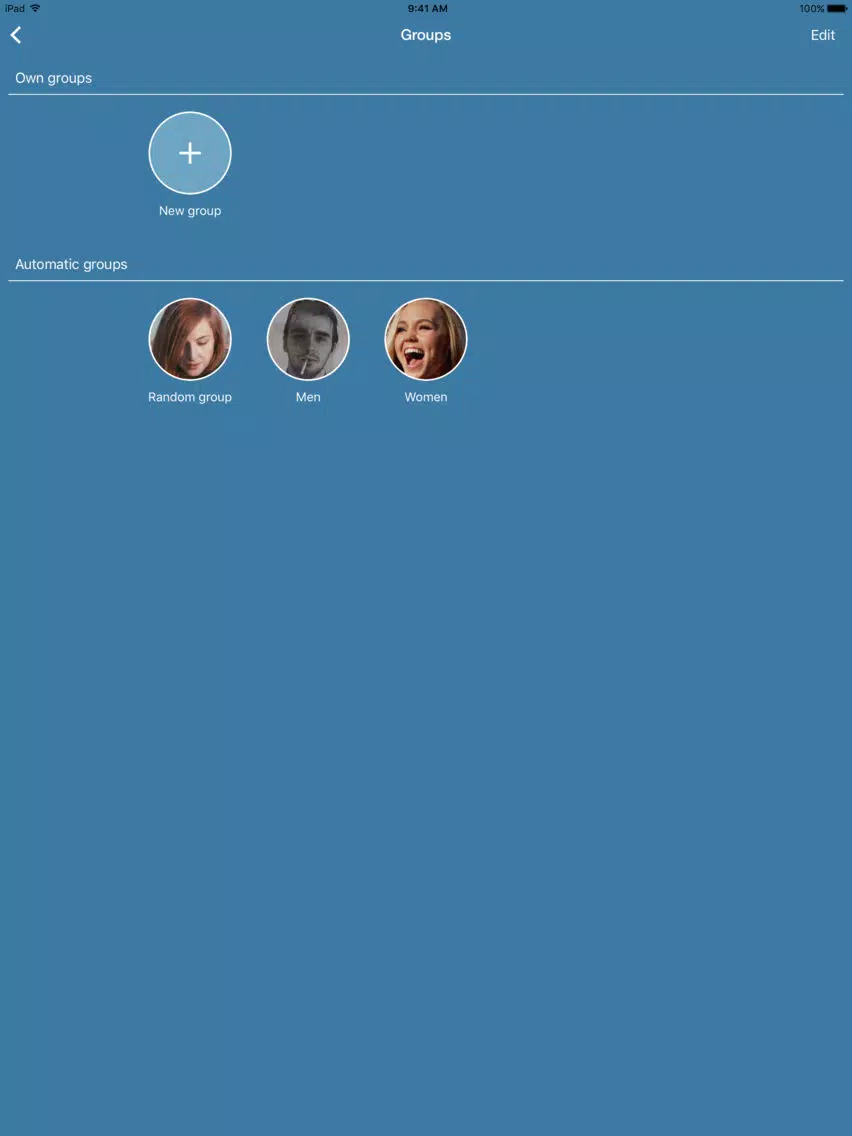Image resolution: width=852 pixels, height=1136 pixels.
Task: Click the 'Automatic groups' section header
Action: (x=71, y=264)
